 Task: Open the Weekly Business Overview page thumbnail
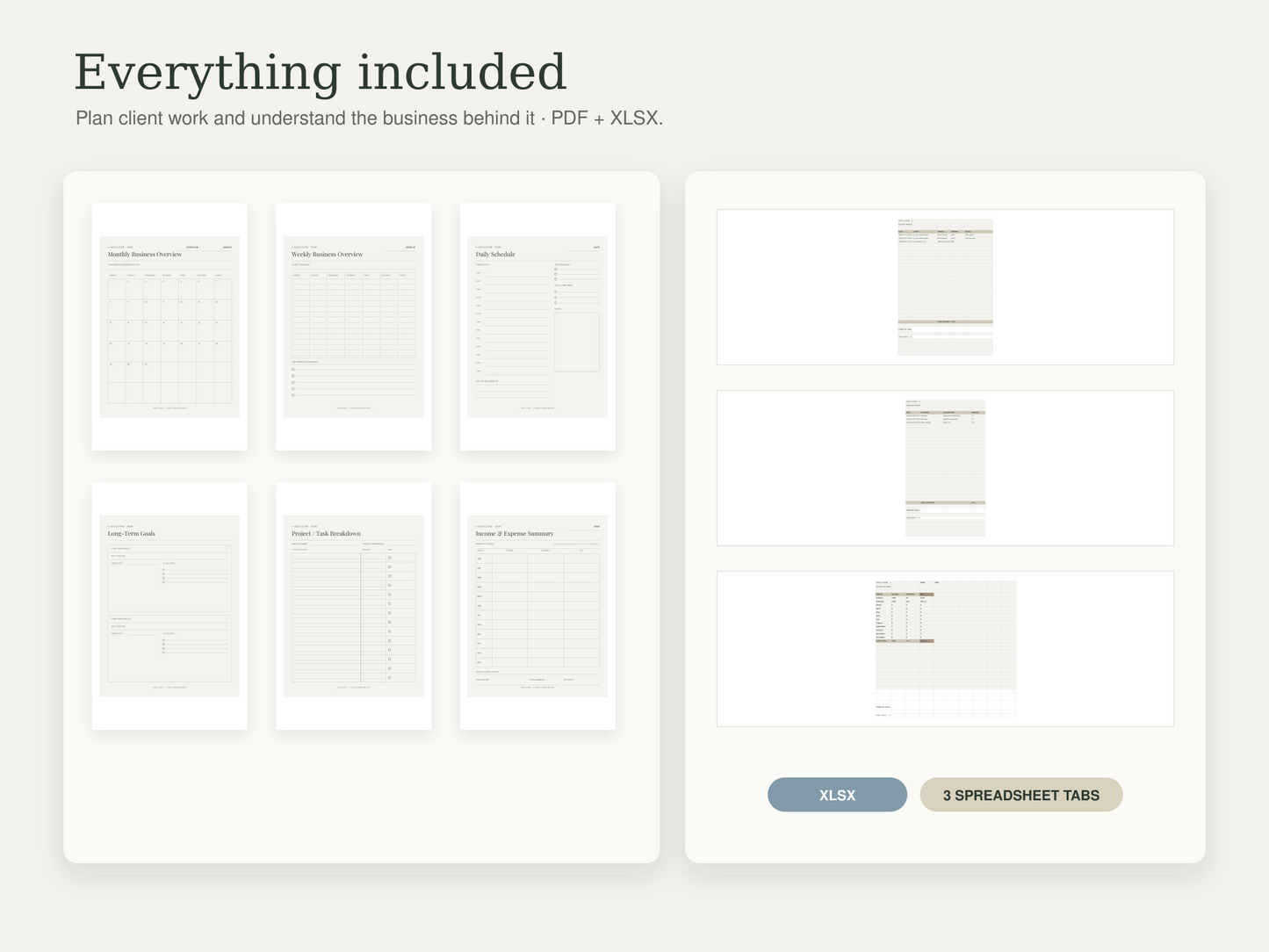click(353, 327)
